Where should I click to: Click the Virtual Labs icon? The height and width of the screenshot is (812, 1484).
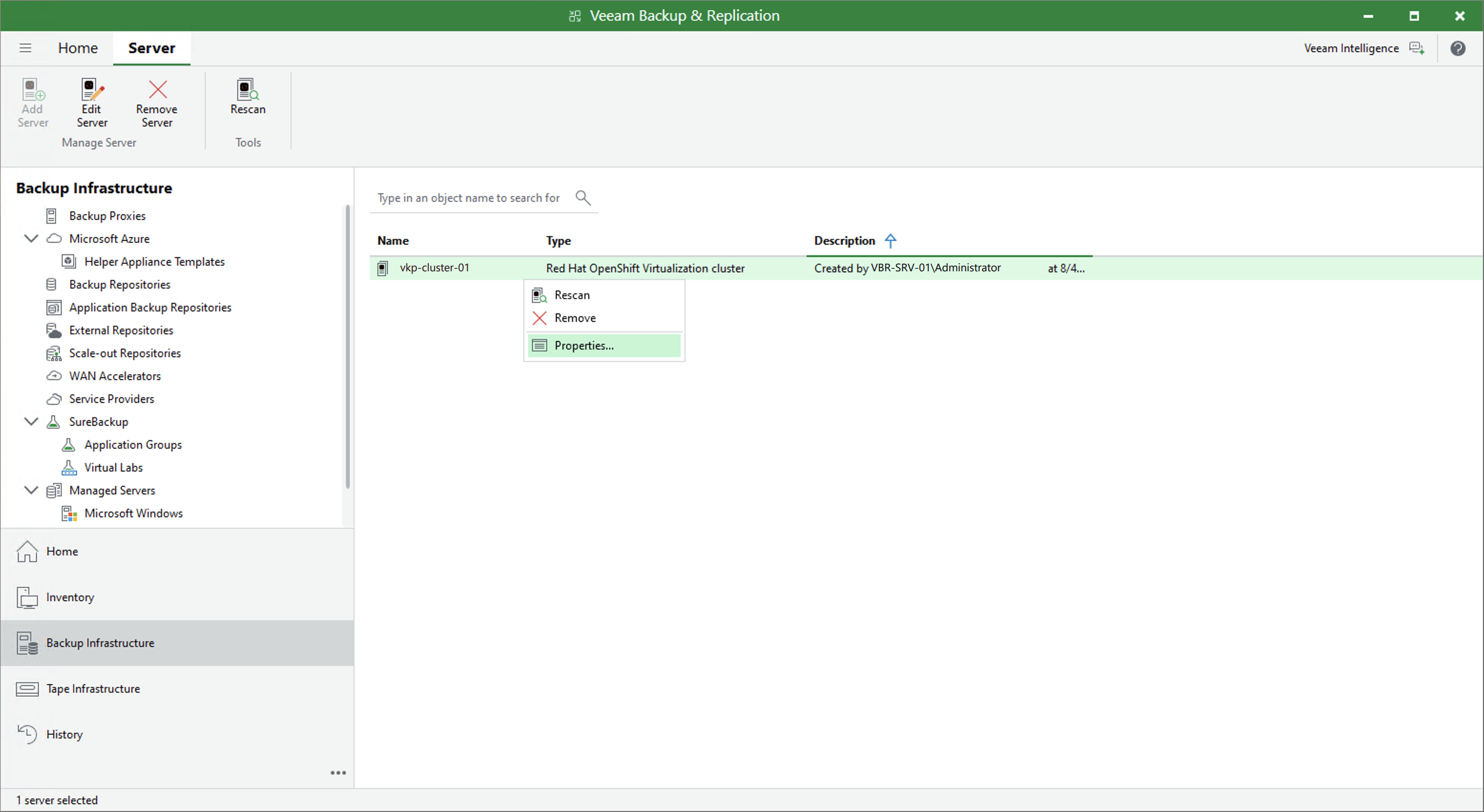pos(69,468)
